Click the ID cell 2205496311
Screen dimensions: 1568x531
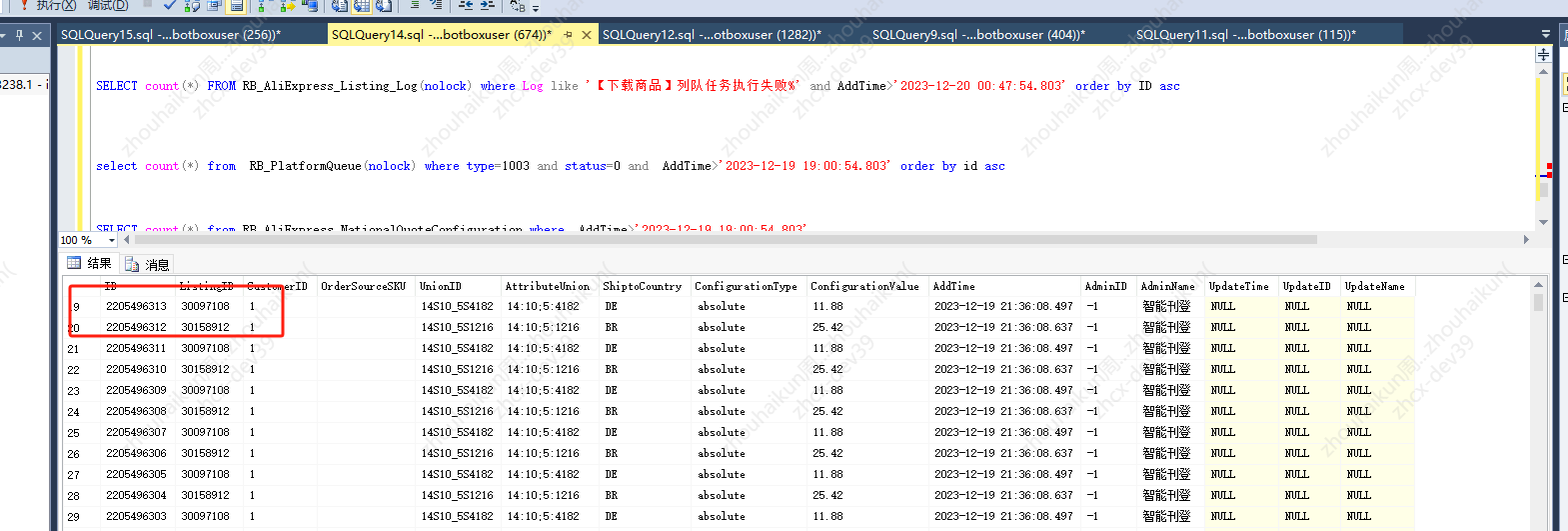136,348
